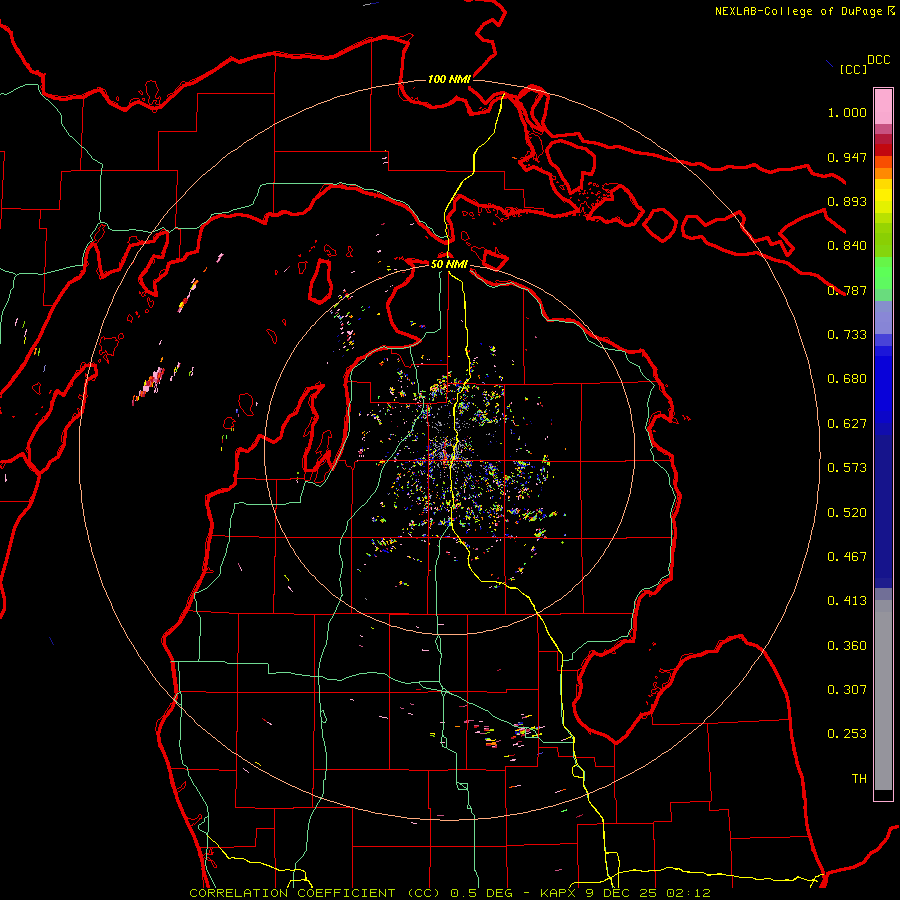Click the 0.733 scale value
Screen dimensions: 900x900
[847, 335]
